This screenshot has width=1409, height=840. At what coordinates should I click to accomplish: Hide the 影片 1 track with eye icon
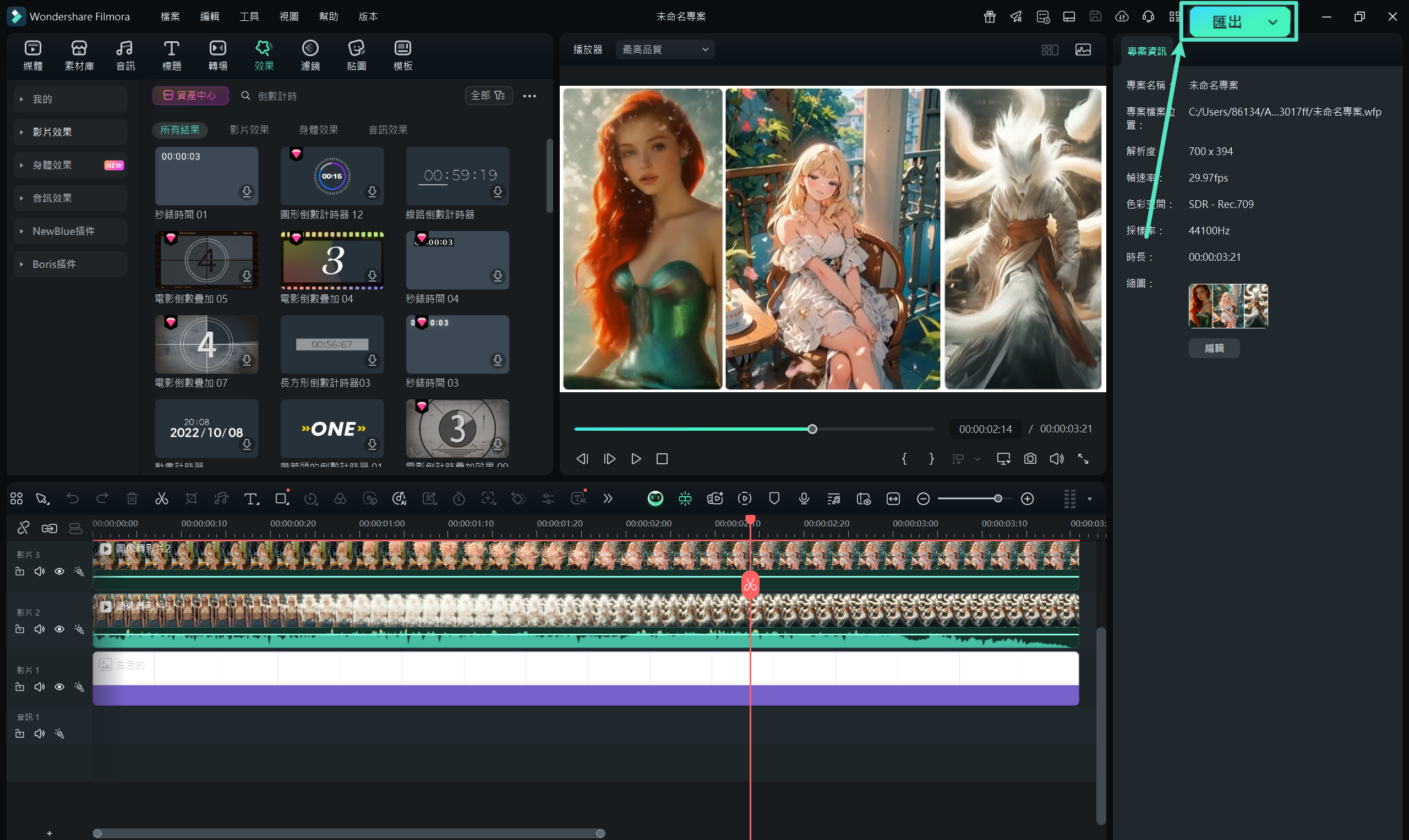click(x=59, y=687)
